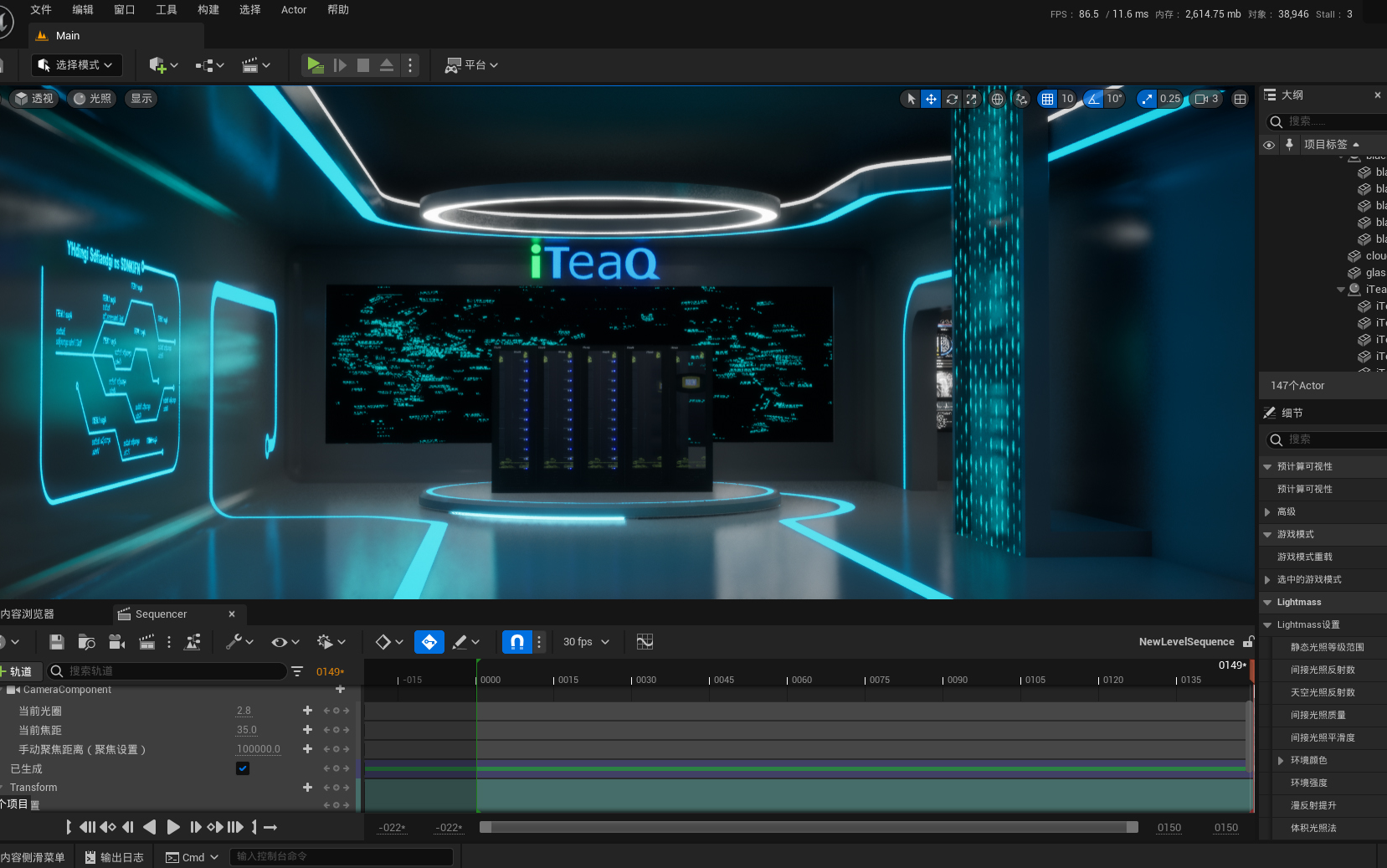This screenshot has width=1387, height=868.
Task: Open the 文件 menu
Action: pos(41,10)
